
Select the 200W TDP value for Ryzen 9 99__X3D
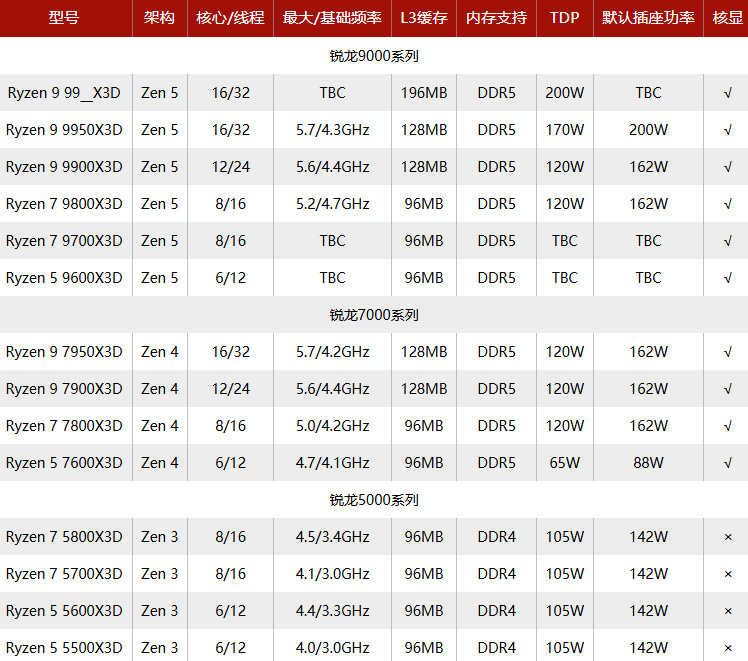click(565, 93)
